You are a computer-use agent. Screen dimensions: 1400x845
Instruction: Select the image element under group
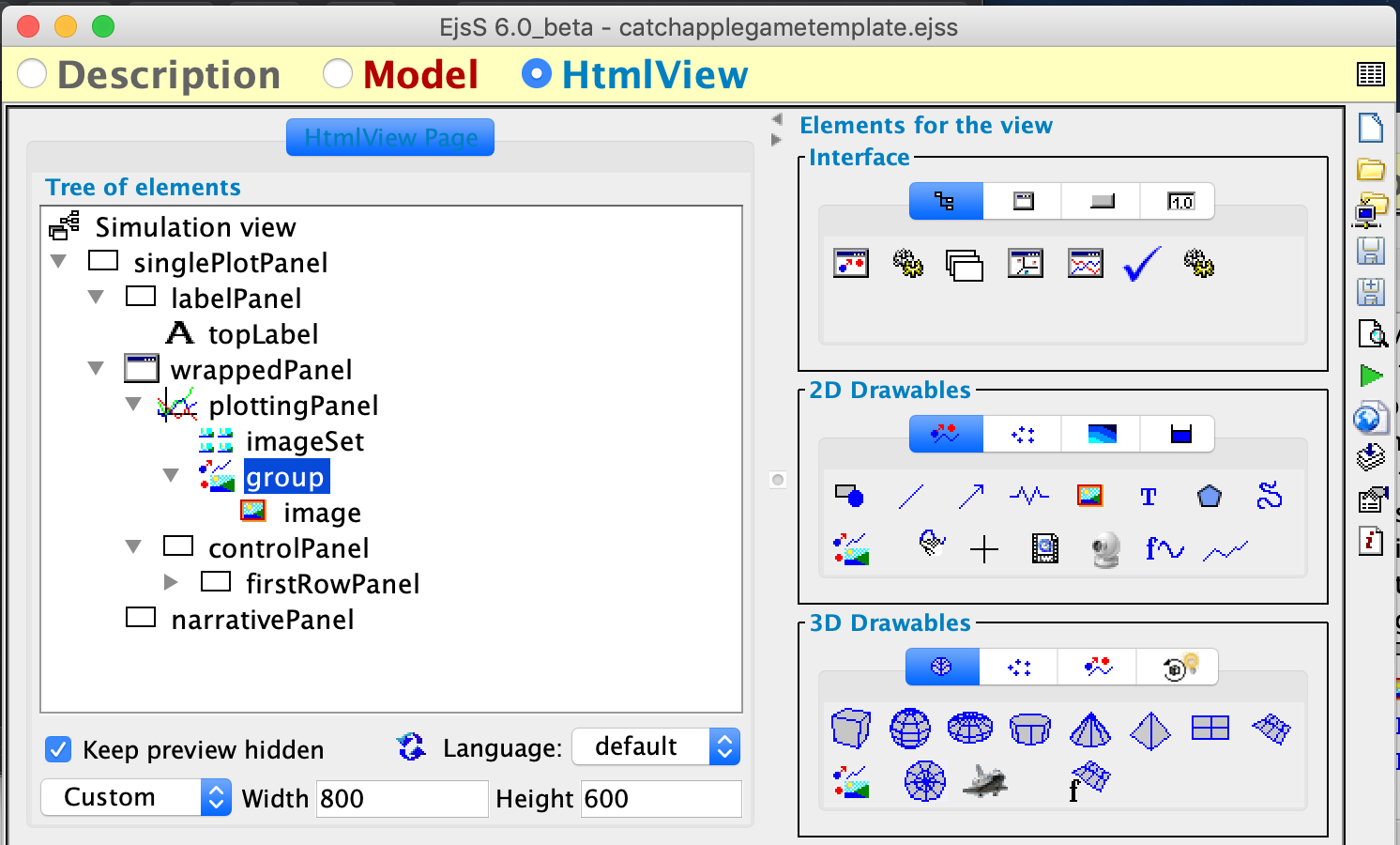coord(322,513)
